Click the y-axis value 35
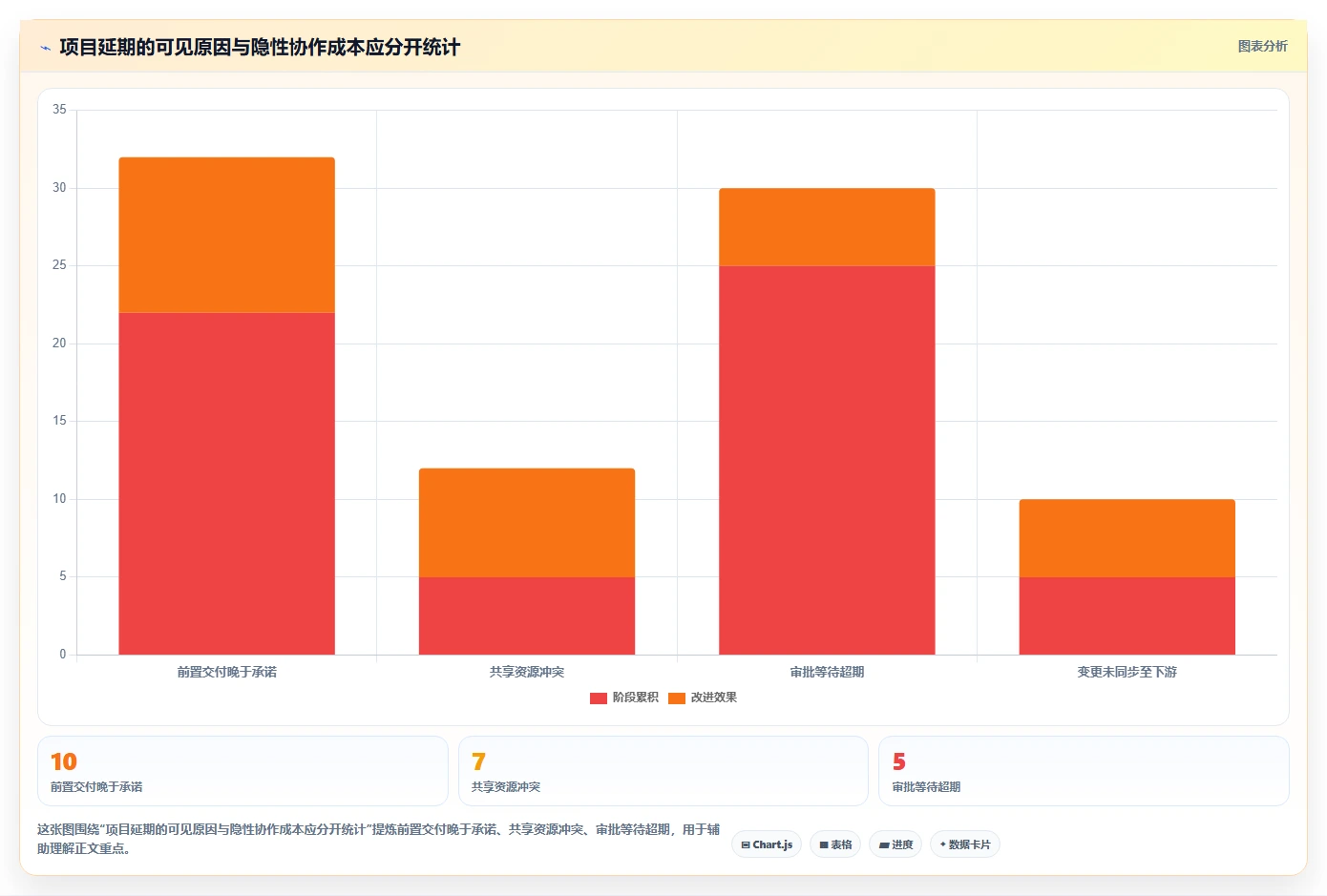The height and width of the screenshot is (896, 1327). tap(59, 110)
